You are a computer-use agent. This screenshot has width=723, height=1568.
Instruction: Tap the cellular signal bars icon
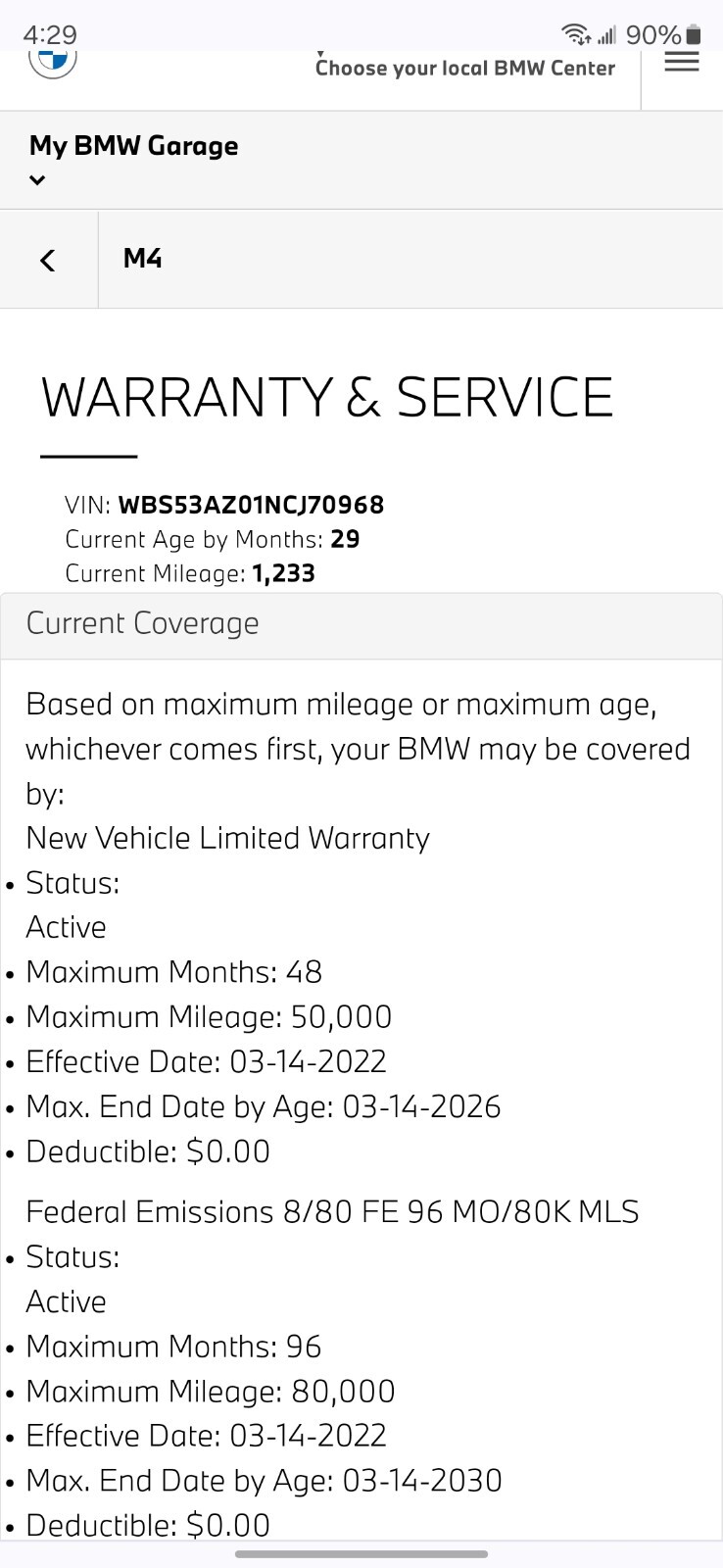606,36
